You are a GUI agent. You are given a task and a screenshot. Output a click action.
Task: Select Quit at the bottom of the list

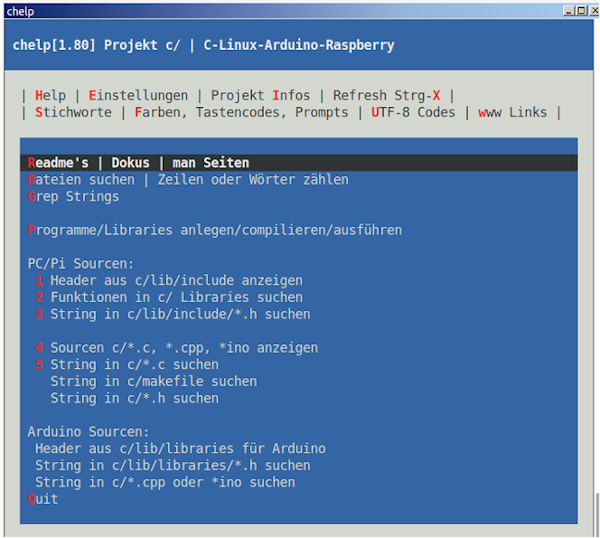coord(43,499)
